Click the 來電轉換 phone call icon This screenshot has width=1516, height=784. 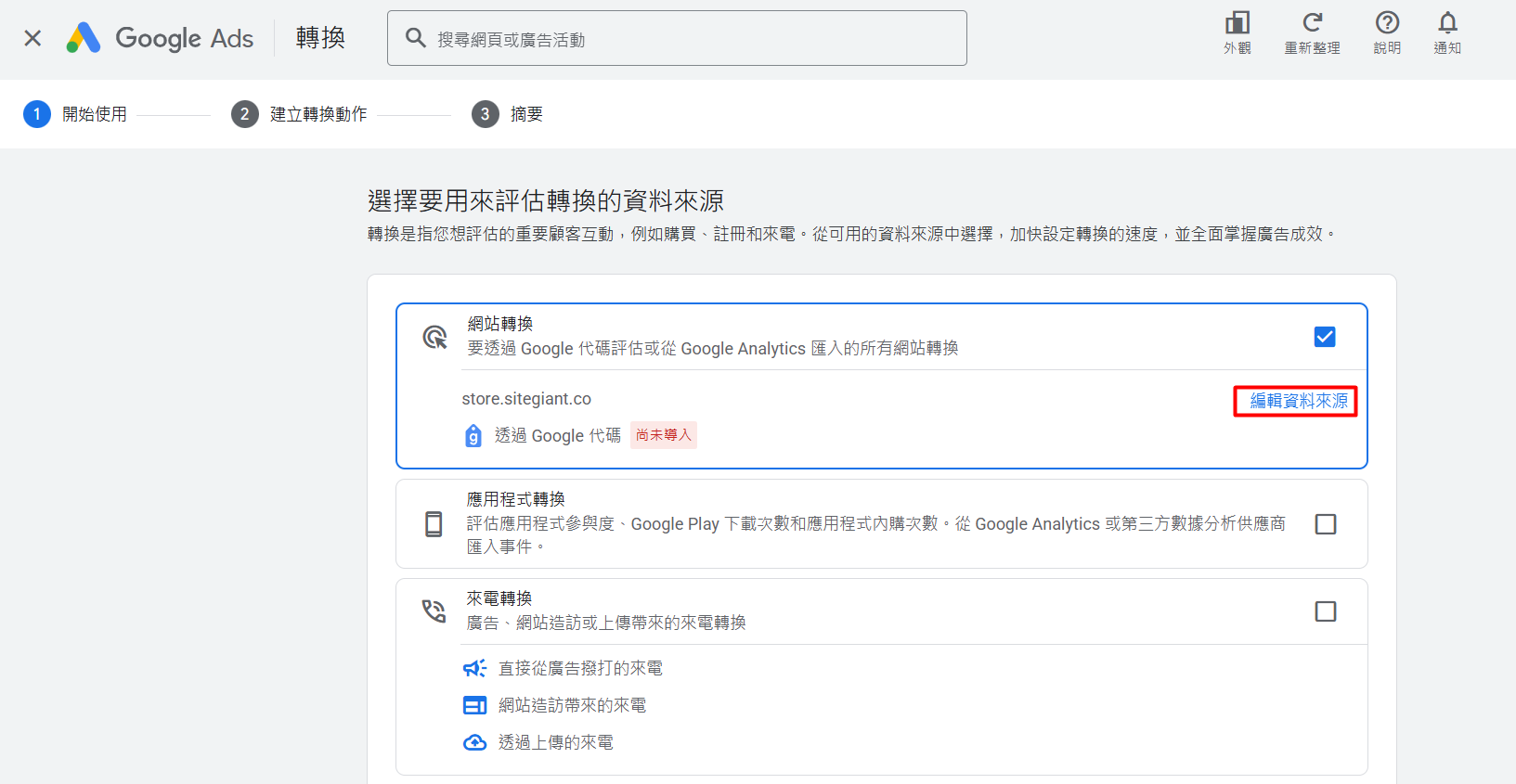434,611
